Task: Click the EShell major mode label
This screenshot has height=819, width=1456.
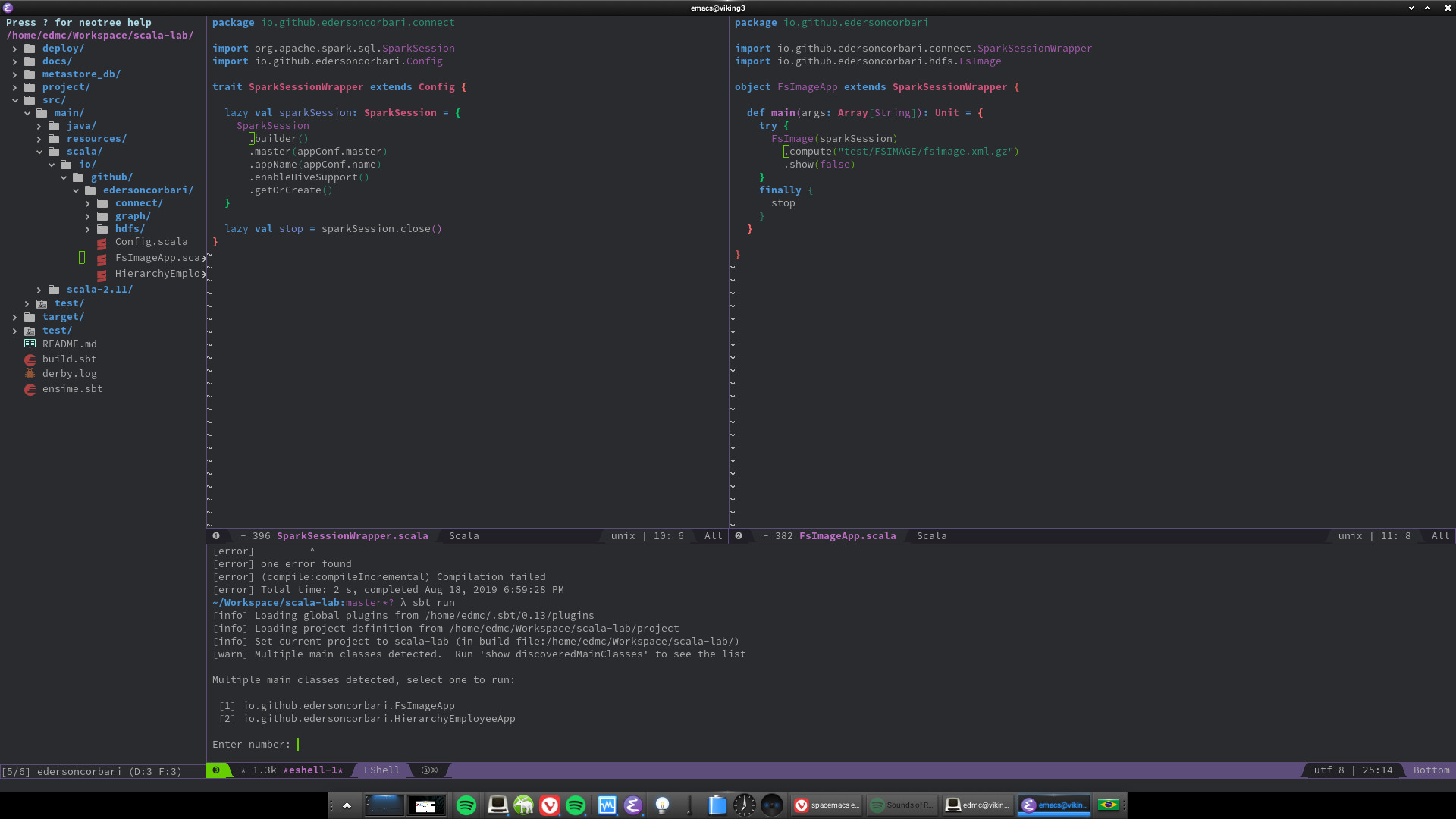Action: 381,770
